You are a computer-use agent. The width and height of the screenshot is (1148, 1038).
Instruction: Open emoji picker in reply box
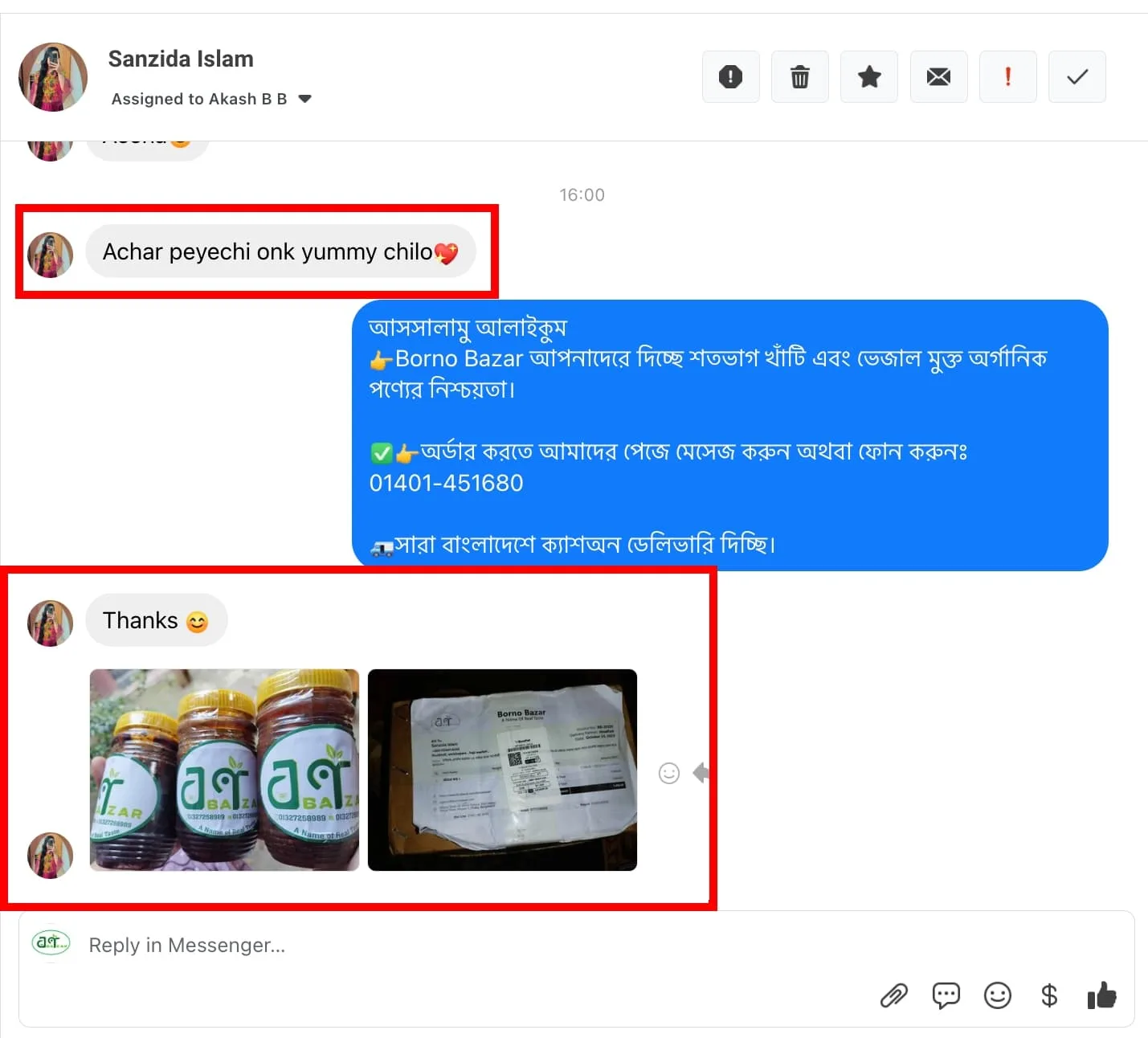[998, 996]
